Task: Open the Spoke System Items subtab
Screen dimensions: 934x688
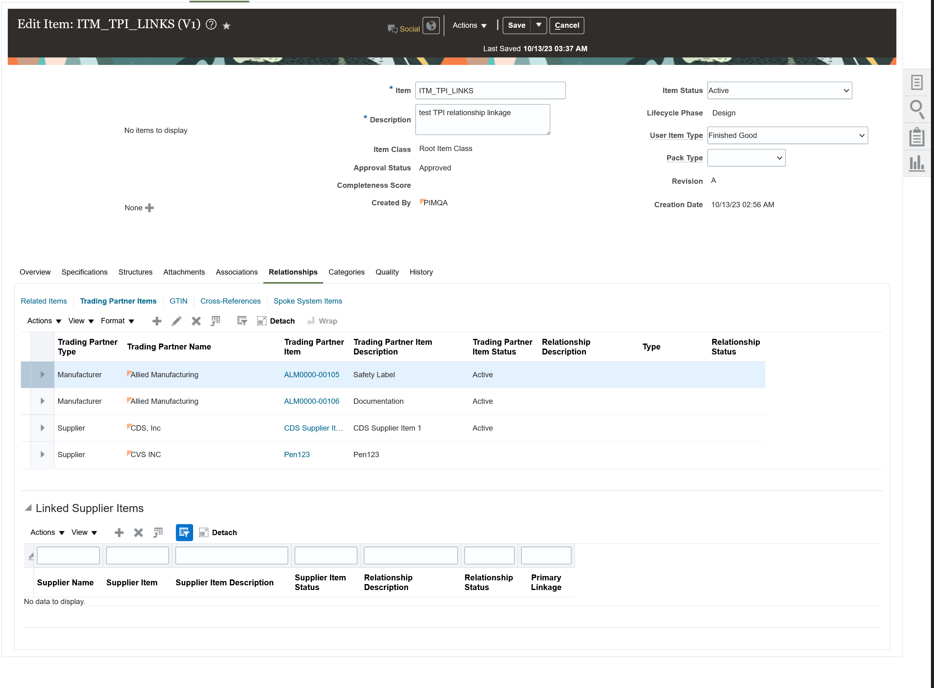Action: click(308, 301)
